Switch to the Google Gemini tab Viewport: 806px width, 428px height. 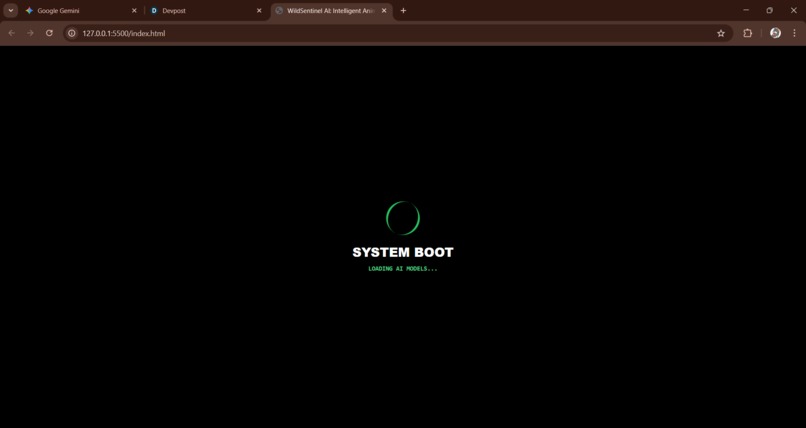[x=81, y=10]
